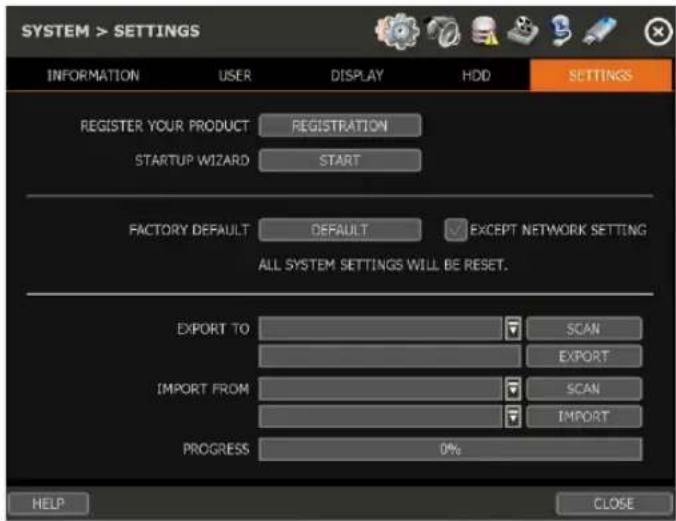The width and height of the screenshot is (676, 521).
Task: Switch to the USER tab
Action: point(235,75)
